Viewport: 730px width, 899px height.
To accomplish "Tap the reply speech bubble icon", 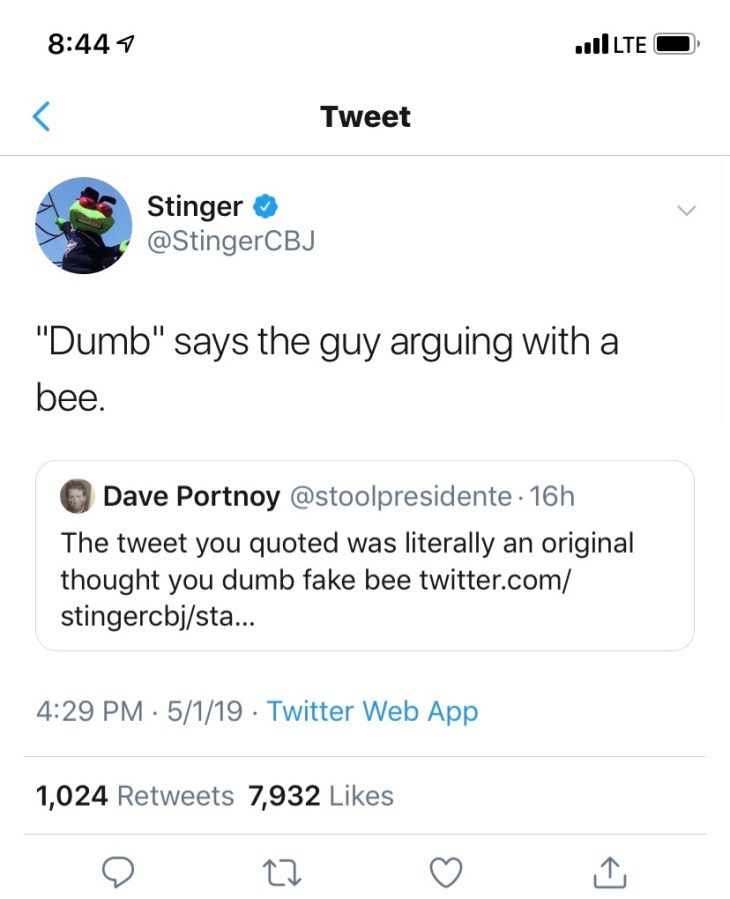I will [118, 872].
